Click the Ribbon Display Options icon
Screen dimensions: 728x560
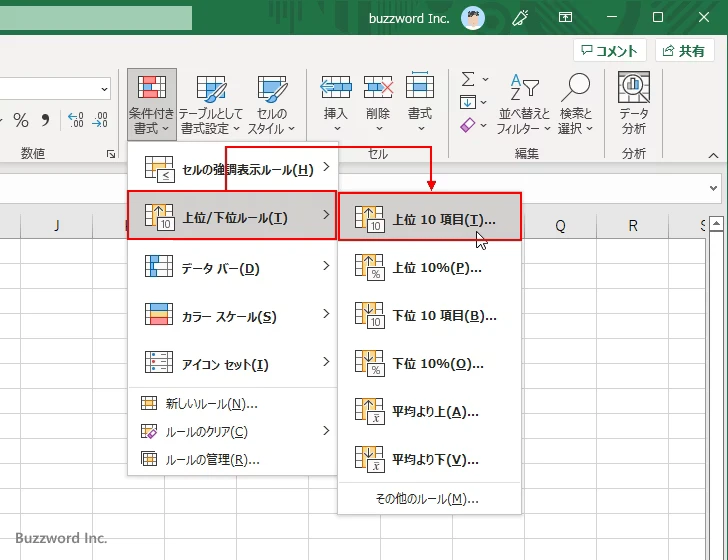(565, 18)
